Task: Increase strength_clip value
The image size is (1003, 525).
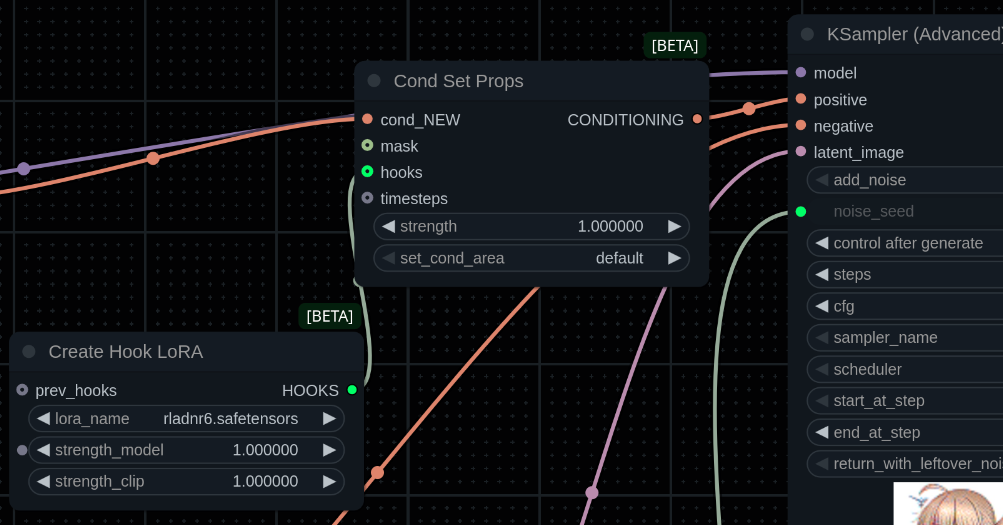Action: (x=329, y=482)
